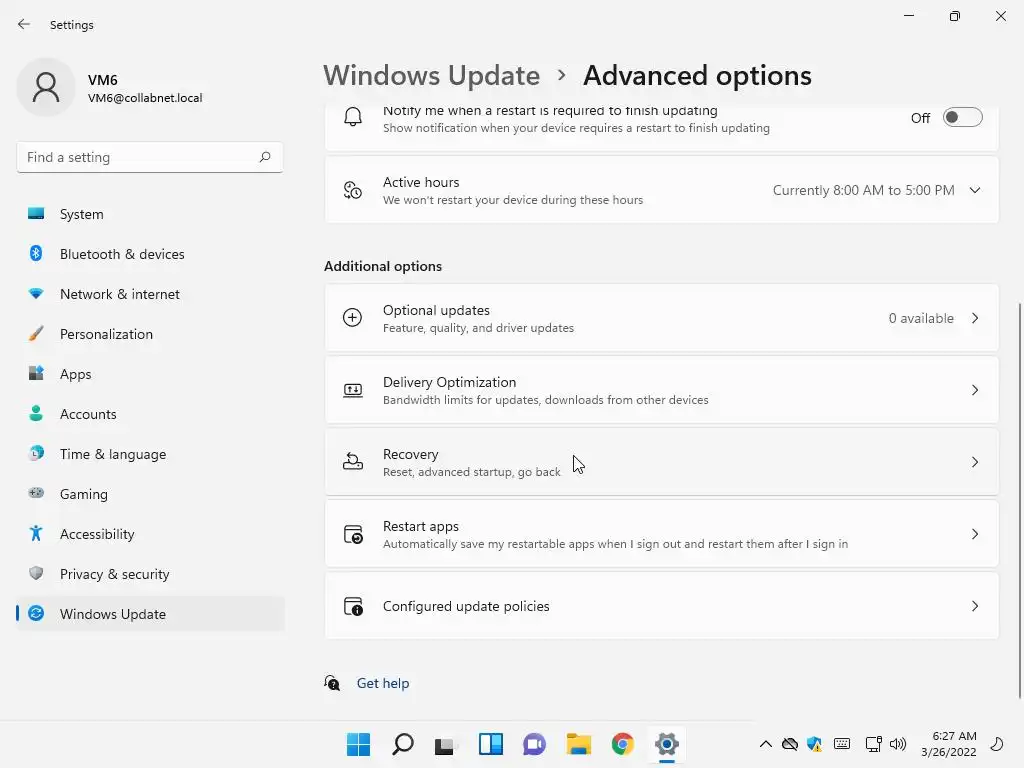Open Optional updates via its chevron
Viewport: 1024px width, 768px height.
coord(975,318)
